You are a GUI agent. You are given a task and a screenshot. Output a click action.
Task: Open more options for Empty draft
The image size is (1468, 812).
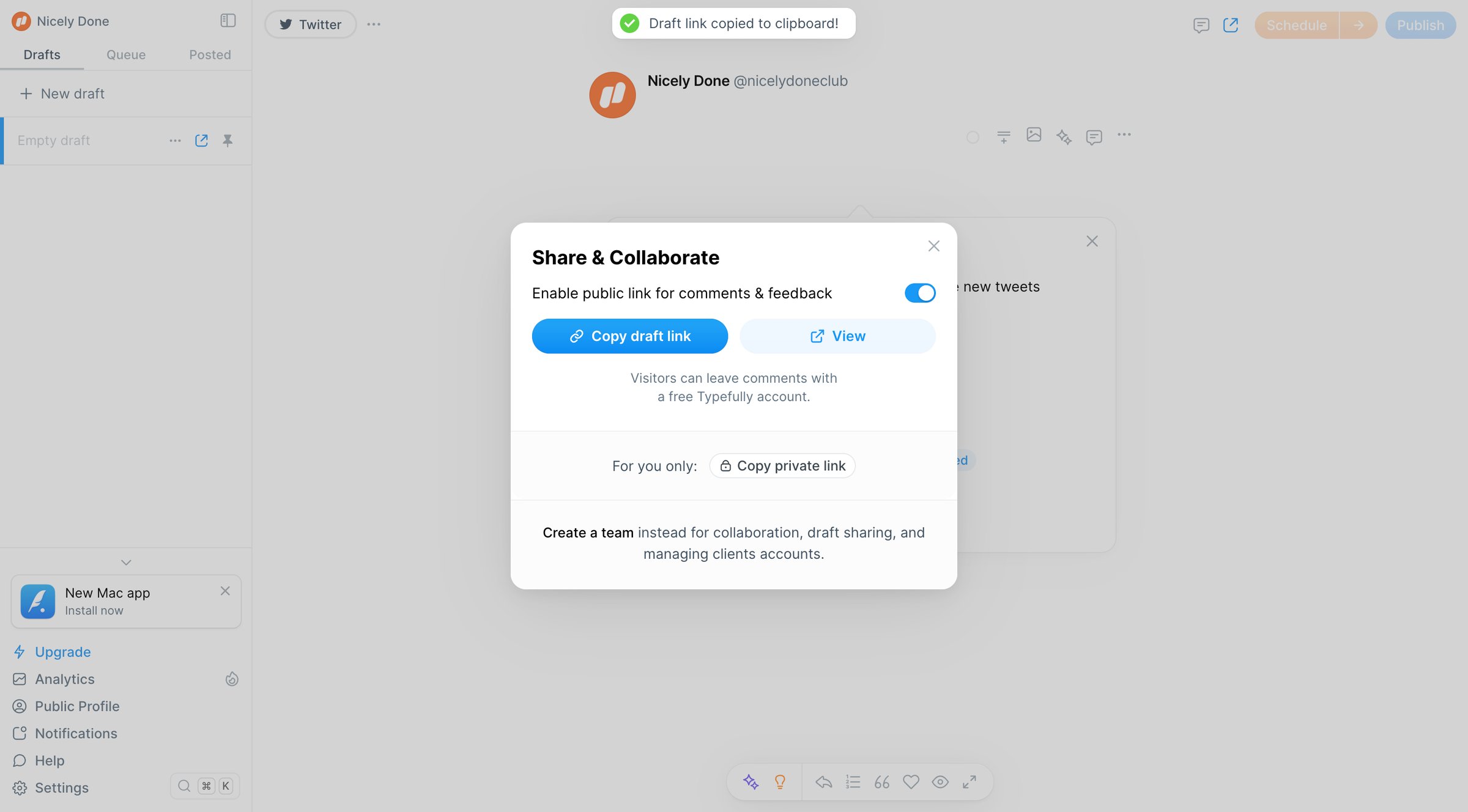point(175,141)
